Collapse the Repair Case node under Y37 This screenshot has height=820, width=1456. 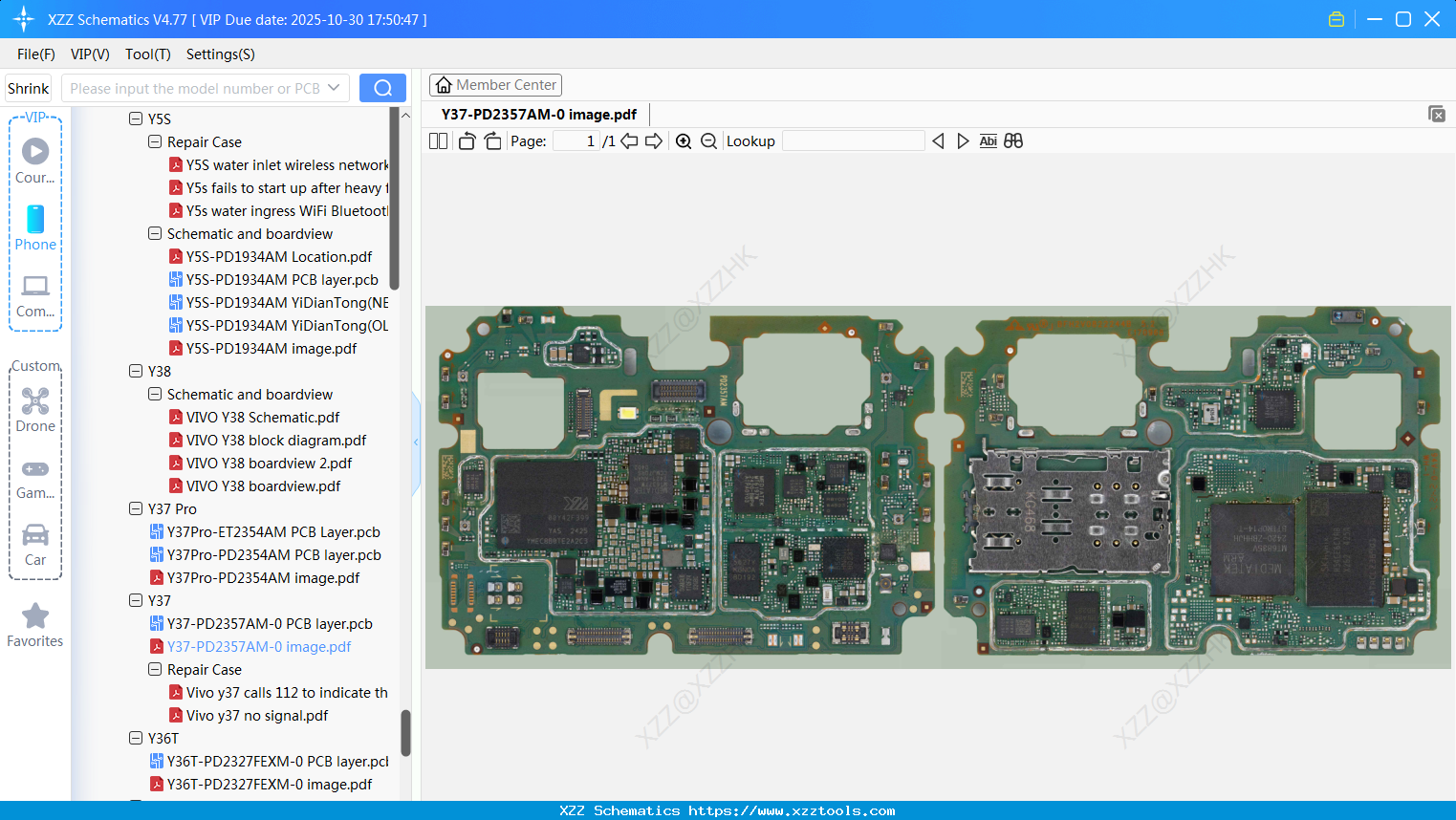pyautogui.click(x=154, y=669)
